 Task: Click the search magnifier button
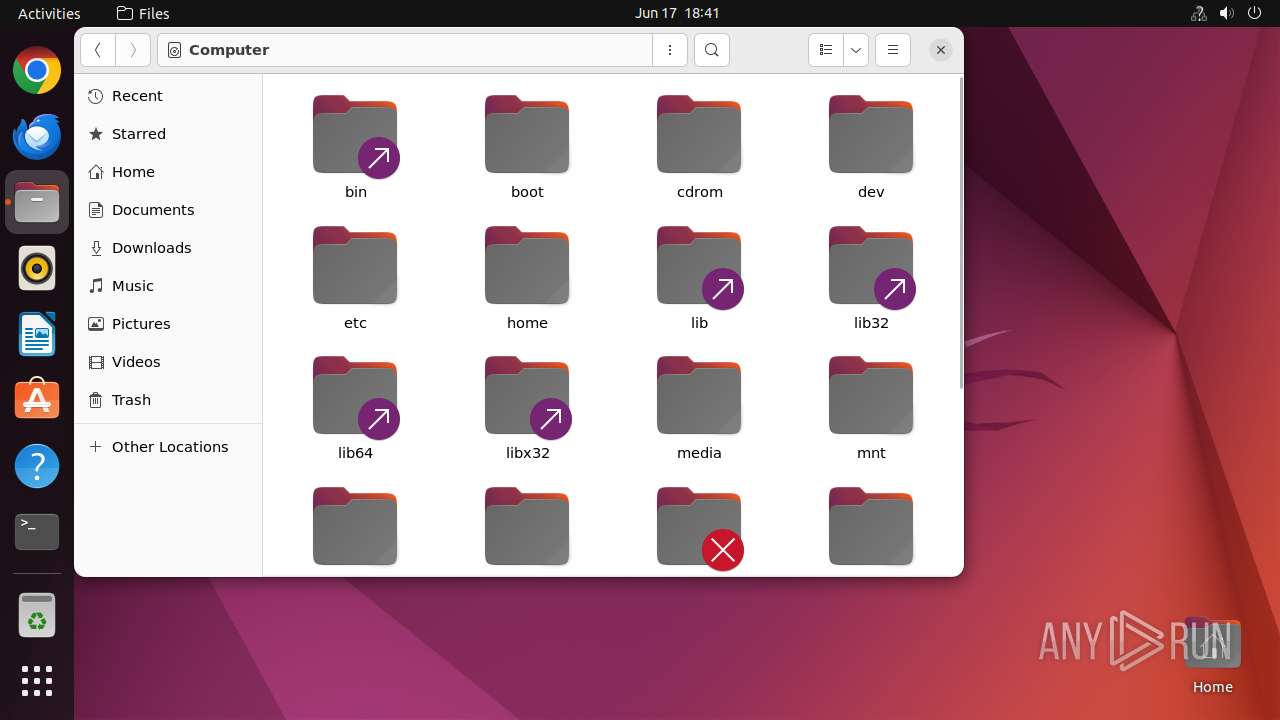[x=711, y=50]
